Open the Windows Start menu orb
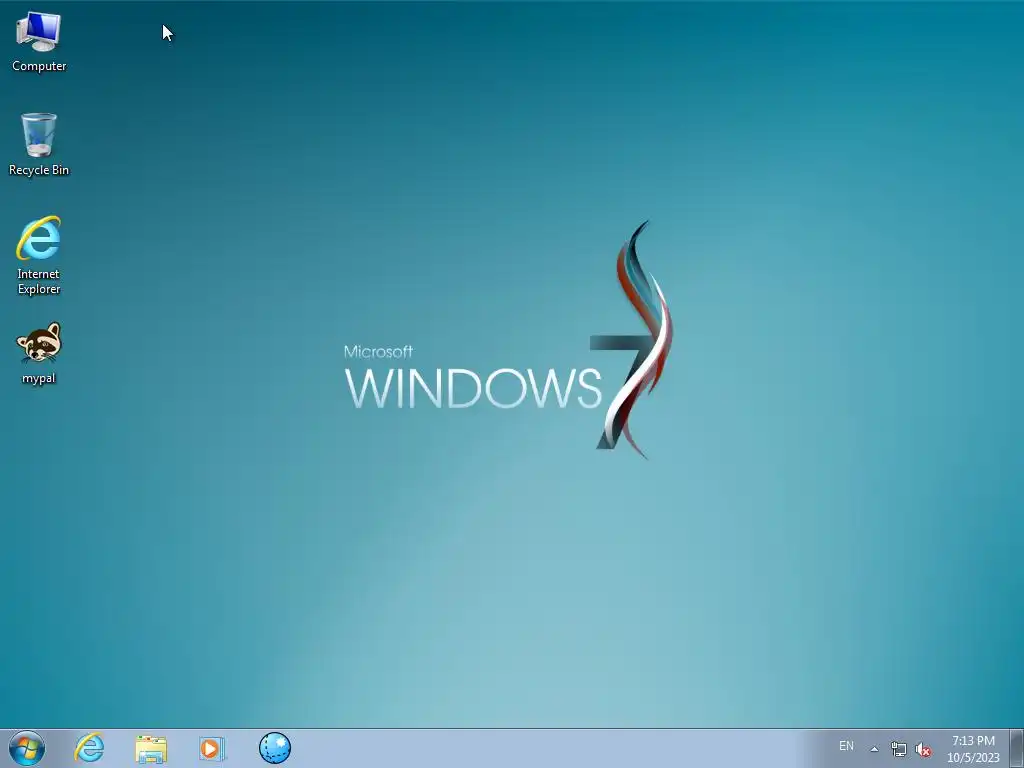Viewport: 1024px width, 768px height. click(x=27, y=748)
